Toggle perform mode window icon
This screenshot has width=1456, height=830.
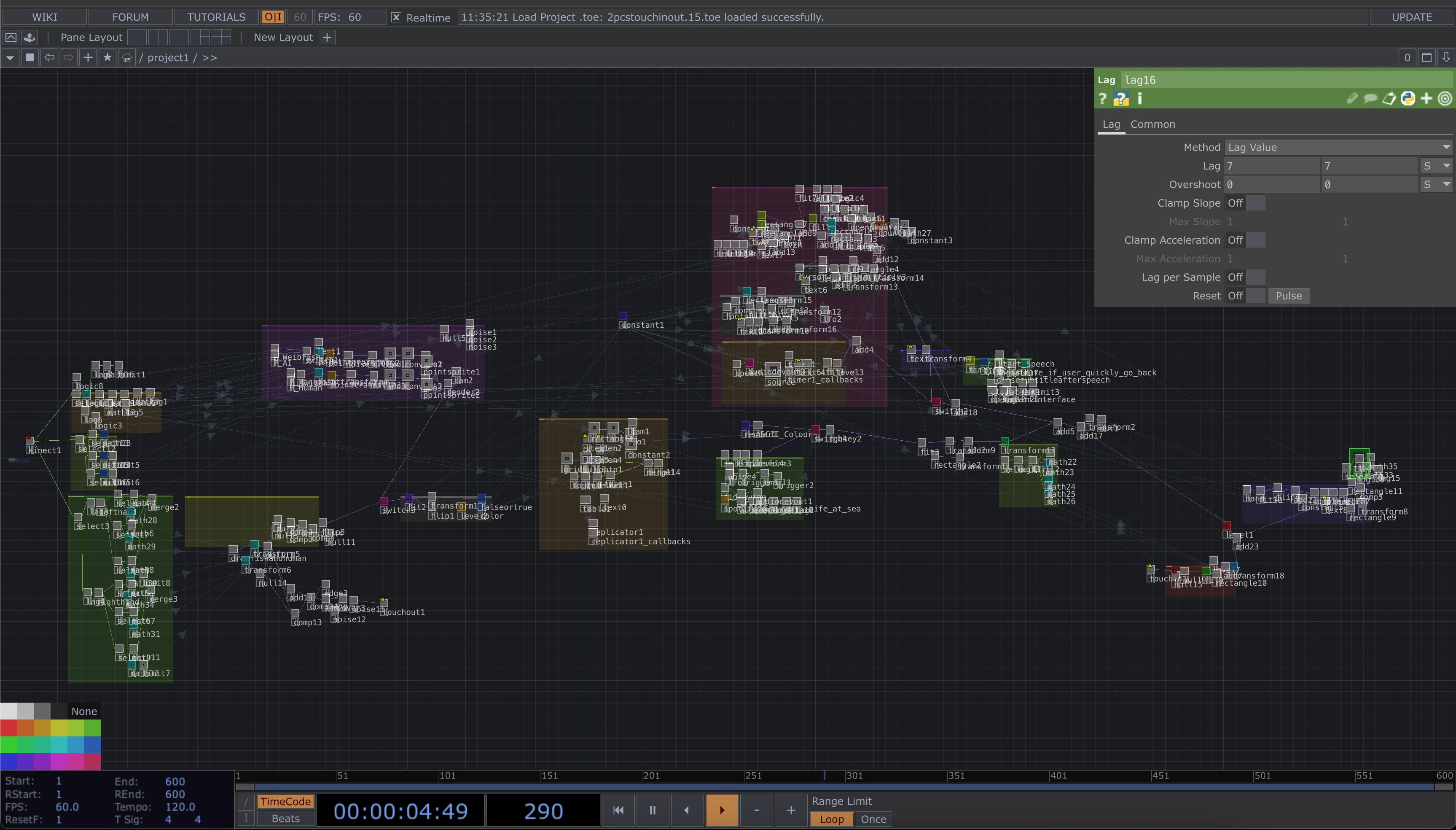tap(11, 38)
